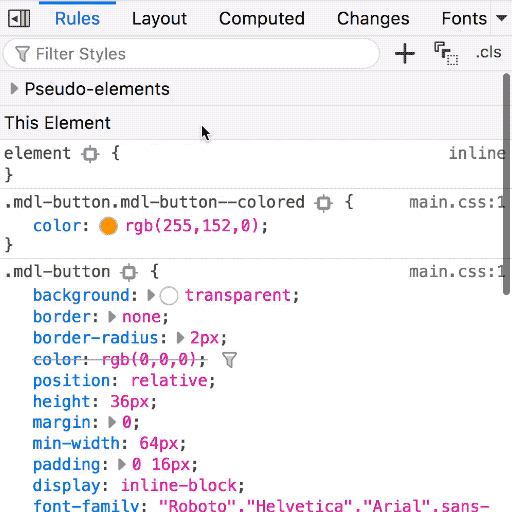
Task: Open main.css source link for .mdl-button rule
Action: pos(456,272)
